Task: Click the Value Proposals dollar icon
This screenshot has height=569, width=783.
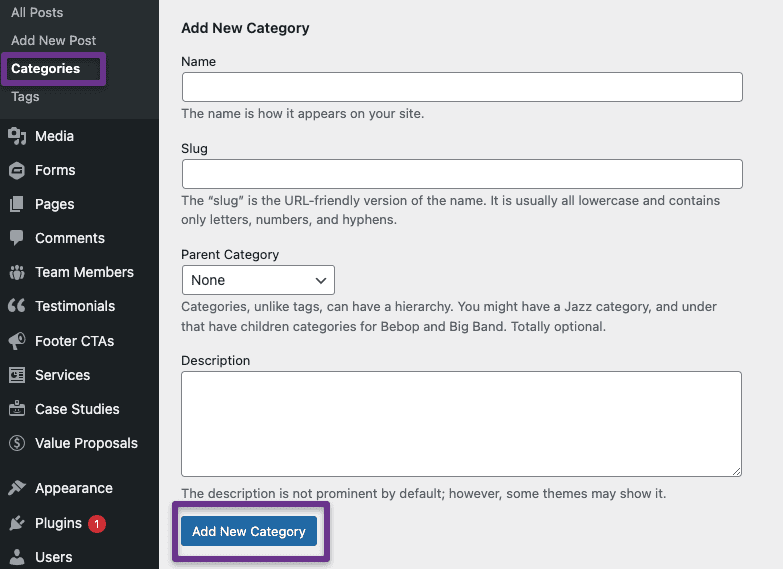Action: 16,443
